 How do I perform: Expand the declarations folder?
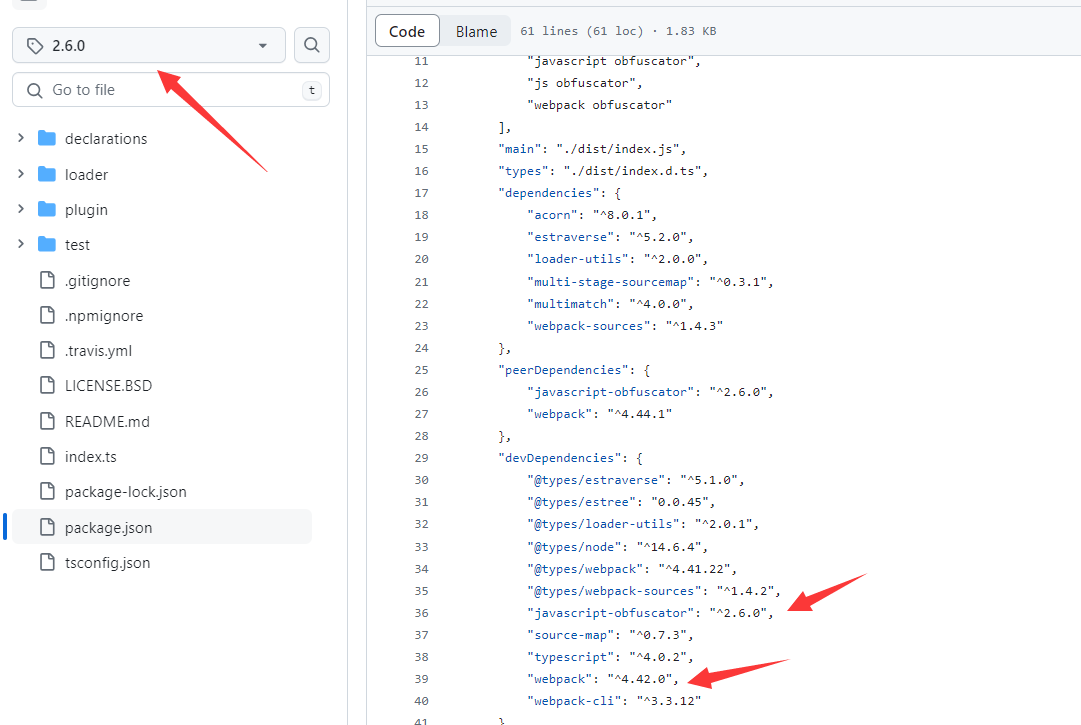(x=23, y=138)
